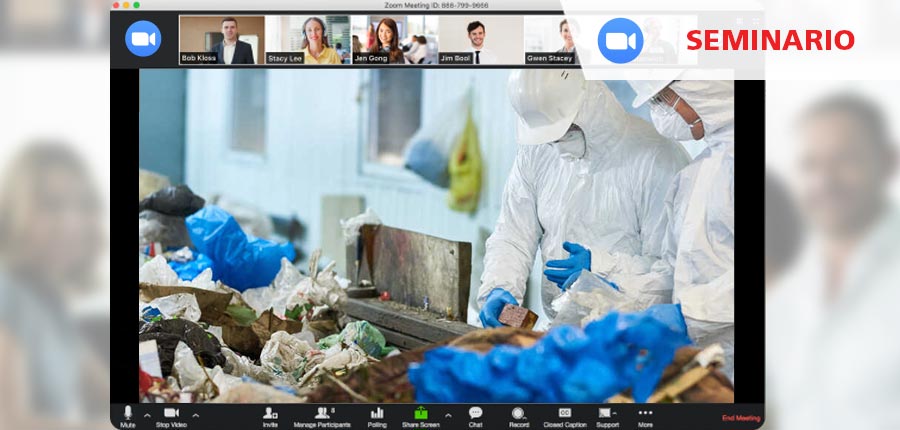Stop Video camera toggle
The width and height of the screenshot is (900, 430).
tap(171, 413)
